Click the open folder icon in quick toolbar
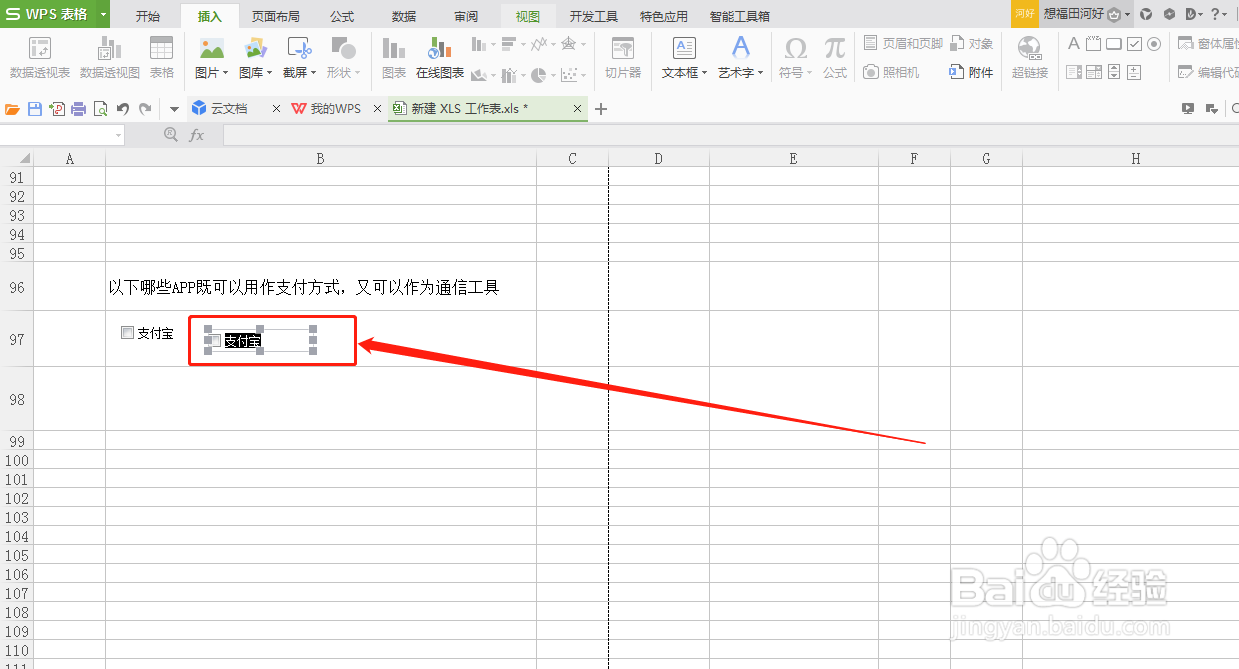Screen dimensions: 1239x669 [x=13, y=109]
